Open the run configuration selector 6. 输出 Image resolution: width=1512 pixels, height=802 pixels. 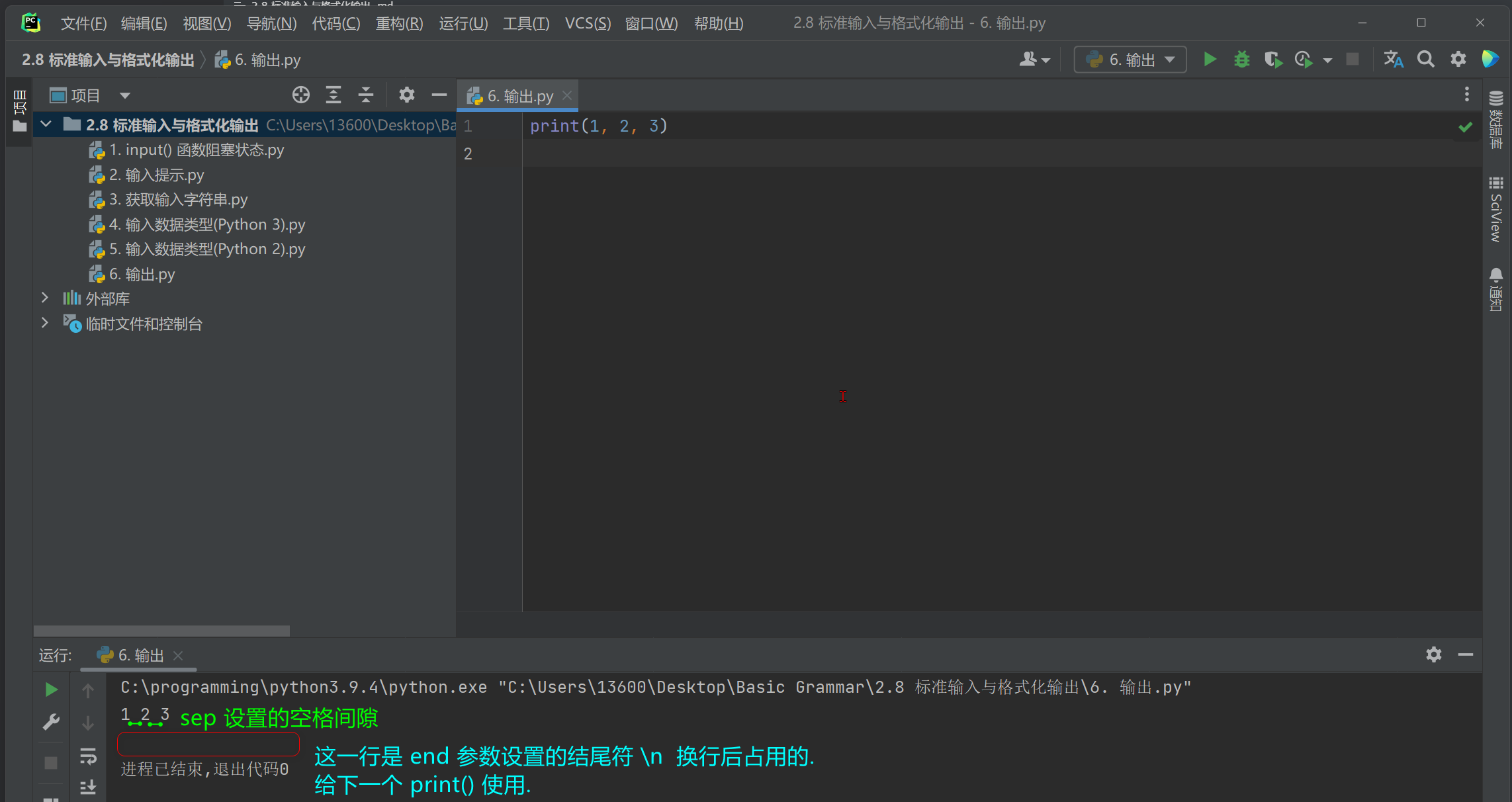tap(1130, 60)
